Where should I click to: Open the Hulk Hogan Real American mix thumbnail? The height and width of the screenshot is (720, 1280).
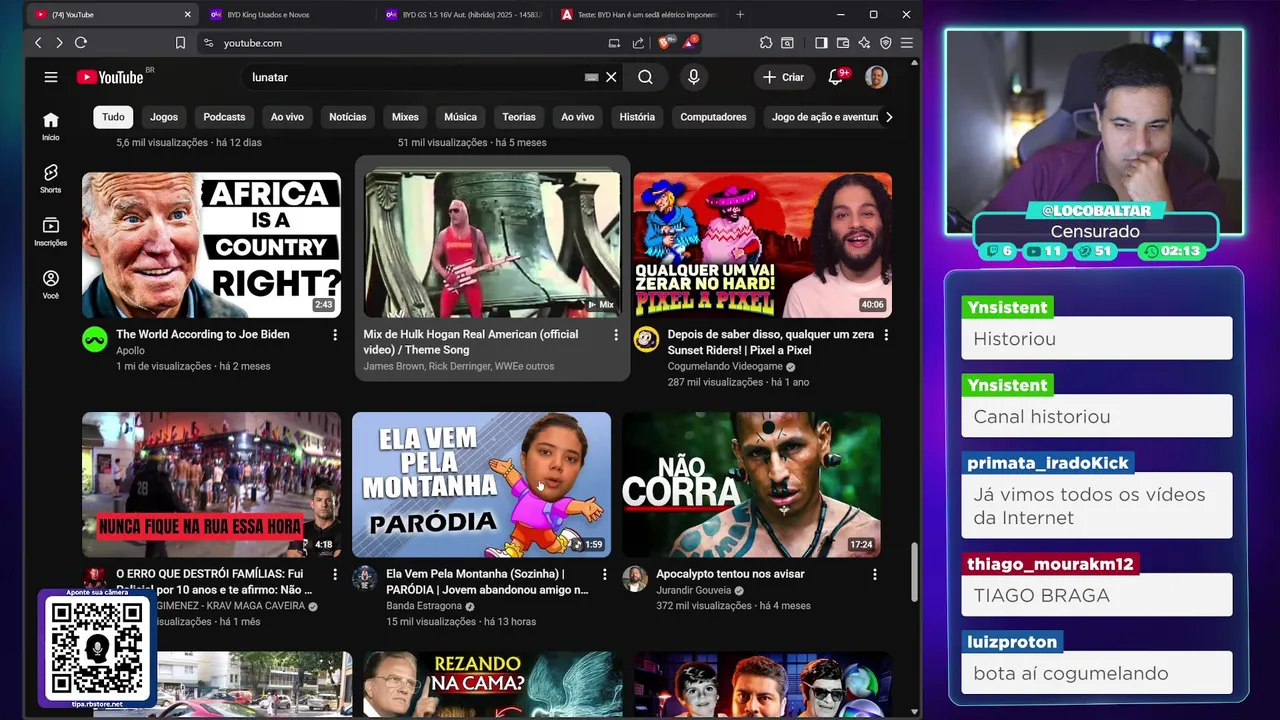pos(492,245)
